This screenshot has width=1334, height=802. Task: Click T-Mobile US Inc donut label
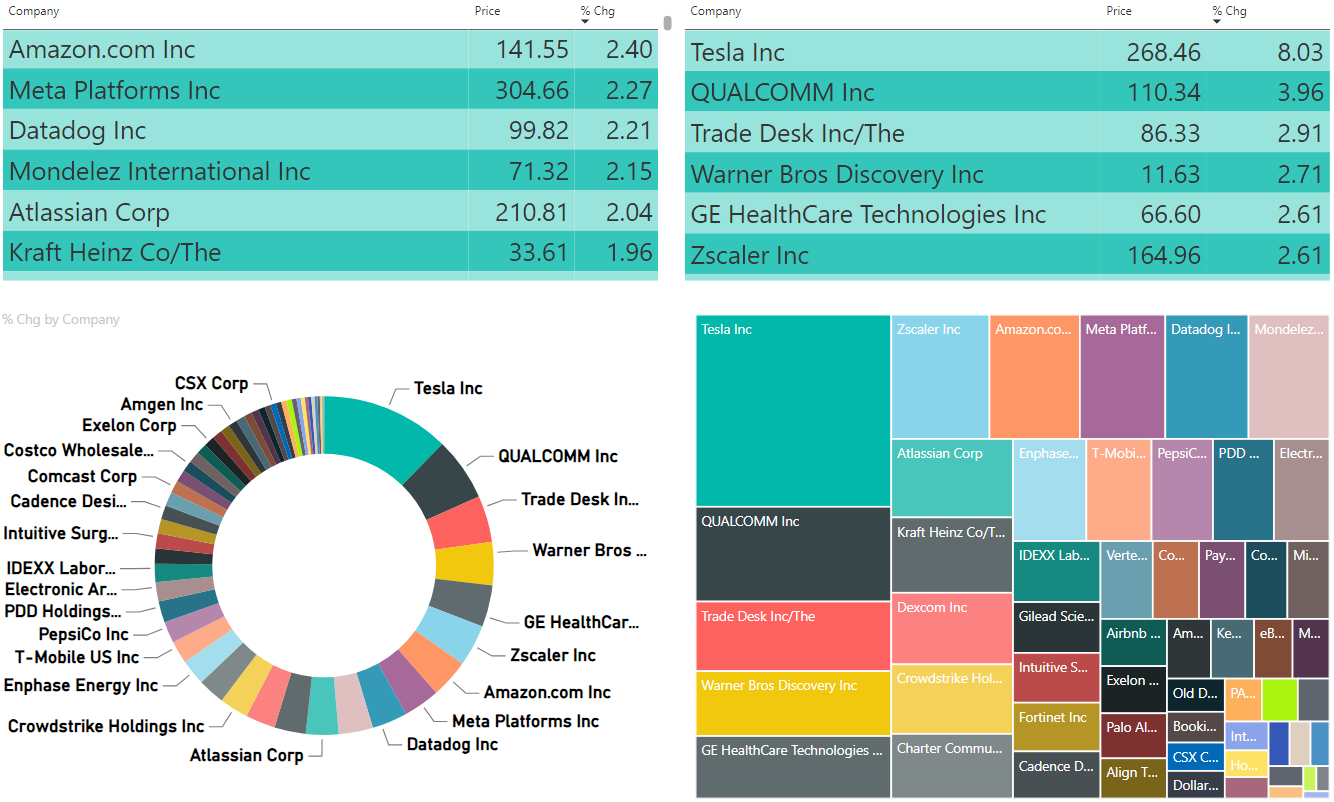[77, 657]
